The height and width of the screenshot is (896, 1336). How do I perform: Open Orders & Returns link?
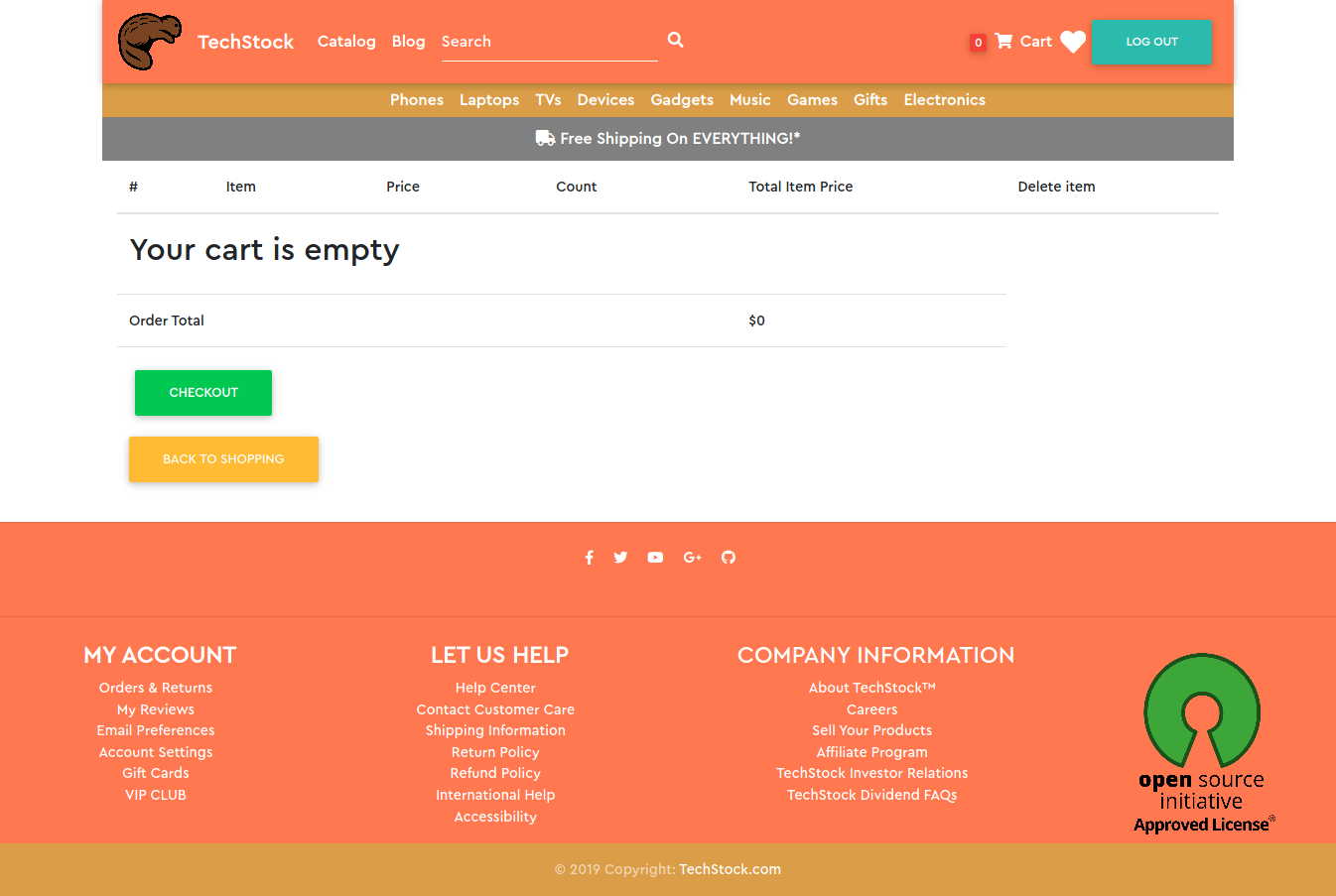tap(156, 688)
